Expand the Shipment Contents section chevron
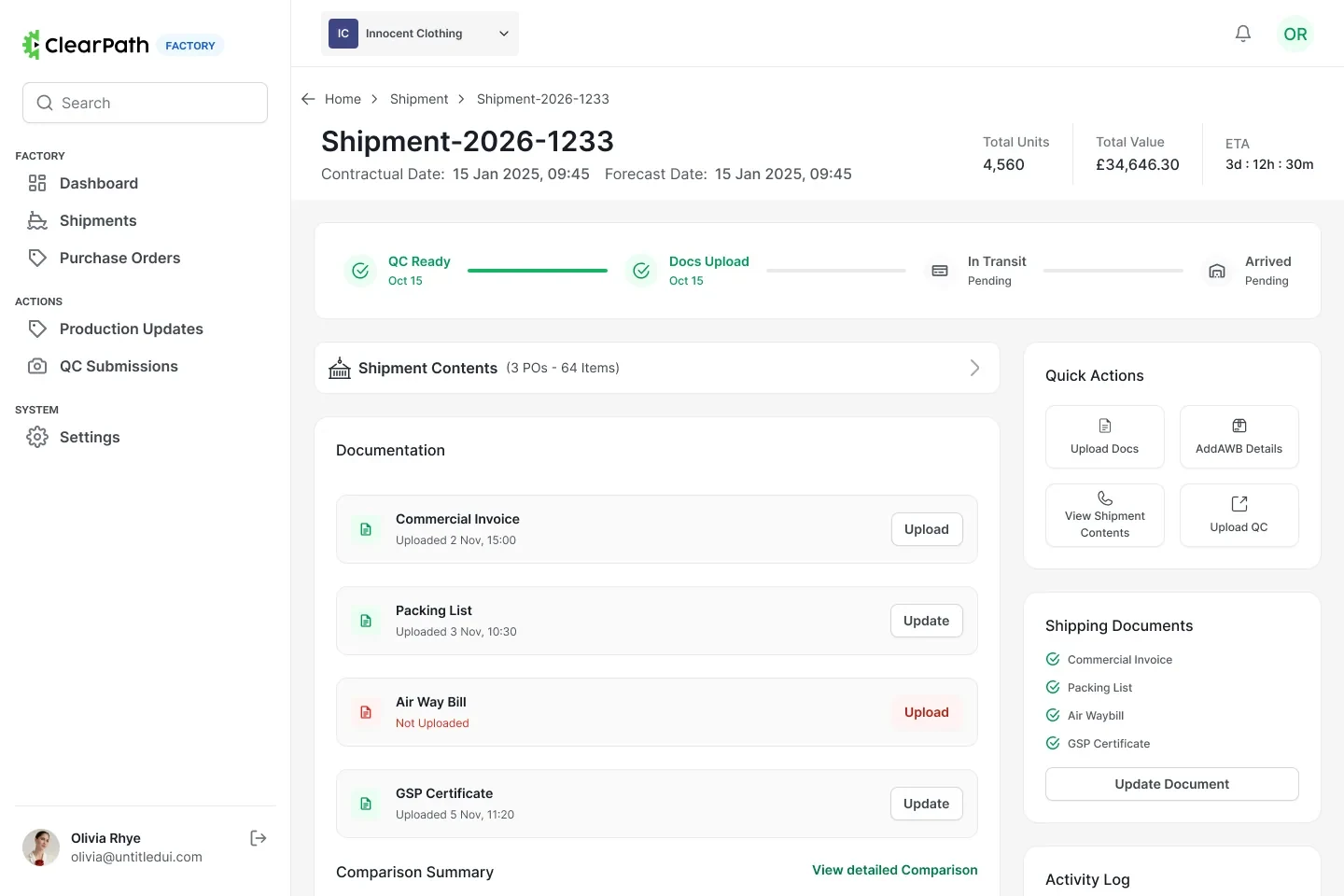 point(974,368)
